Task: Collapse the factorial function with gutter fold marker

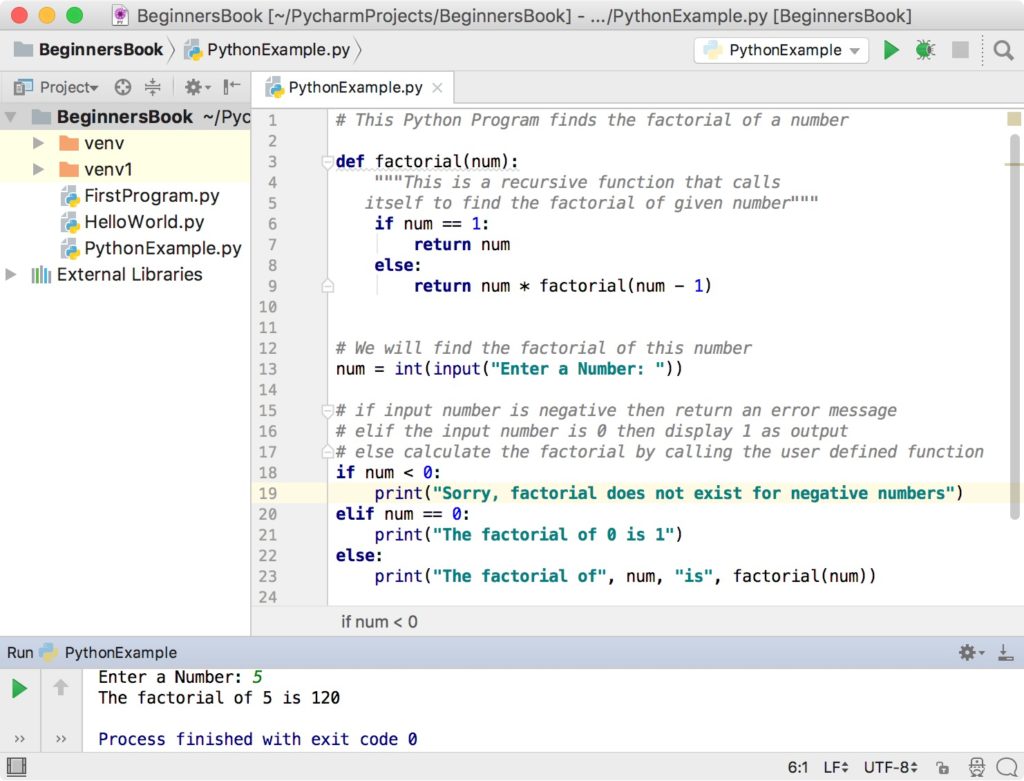Action: pos(327,161)
